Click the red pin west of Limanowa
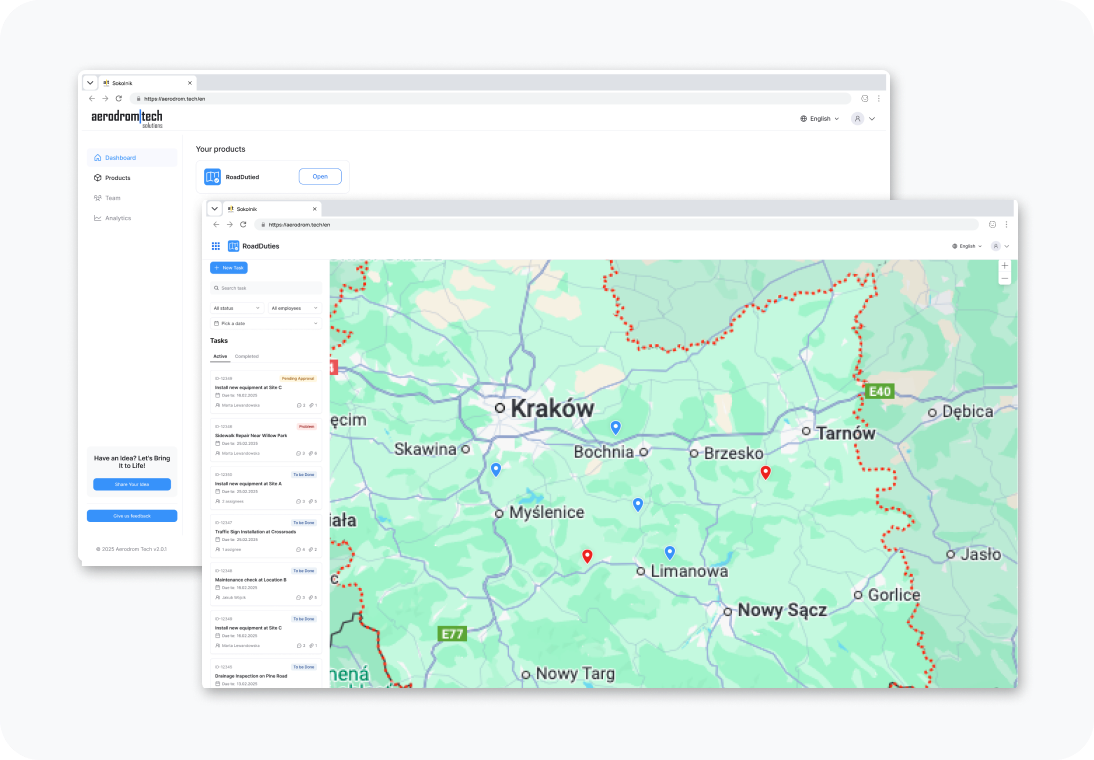 587,556
